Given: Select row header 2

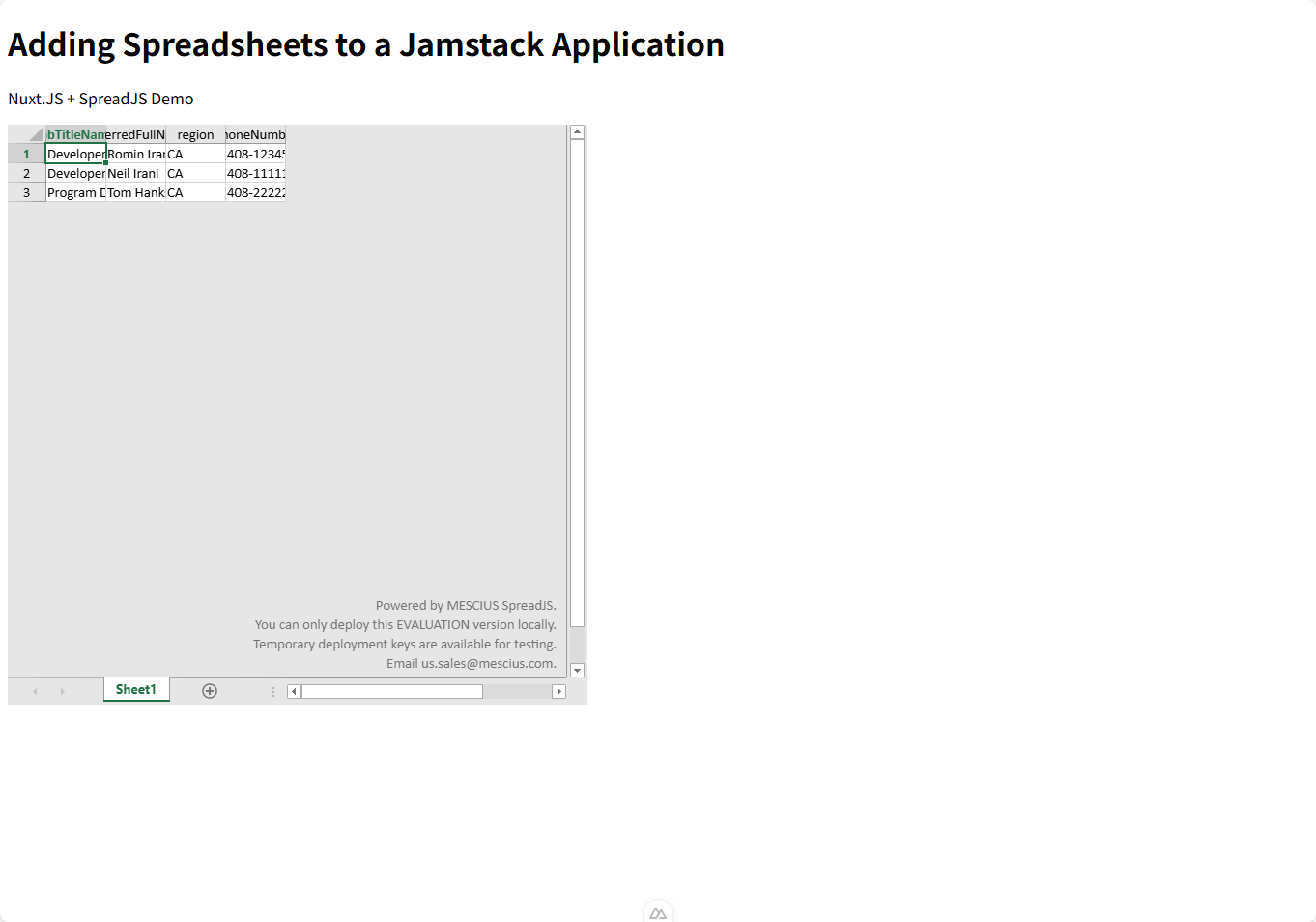Looking at the screenshot, I should 26,173.
